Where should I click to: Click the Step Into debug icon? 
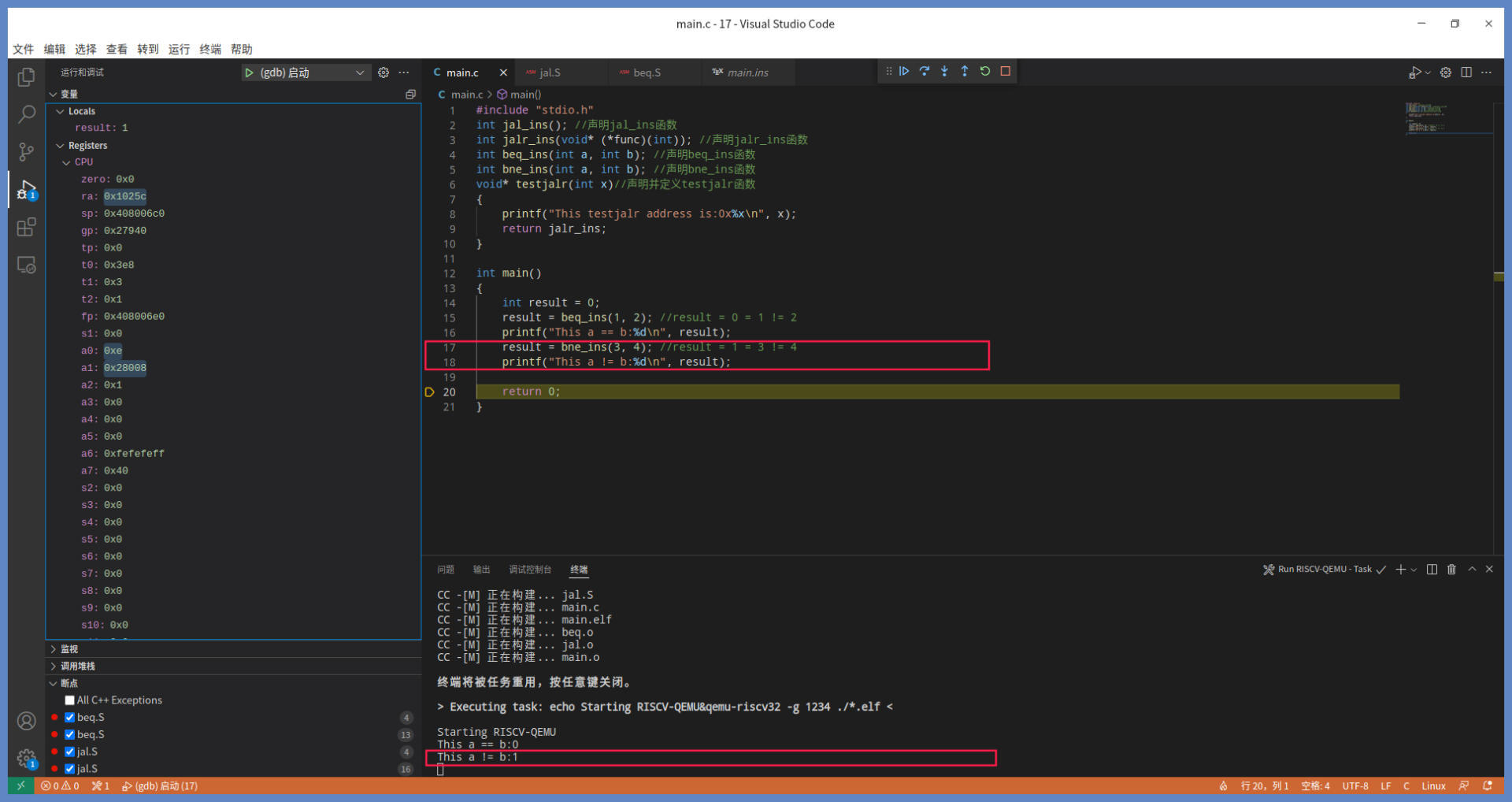[944, 72]
